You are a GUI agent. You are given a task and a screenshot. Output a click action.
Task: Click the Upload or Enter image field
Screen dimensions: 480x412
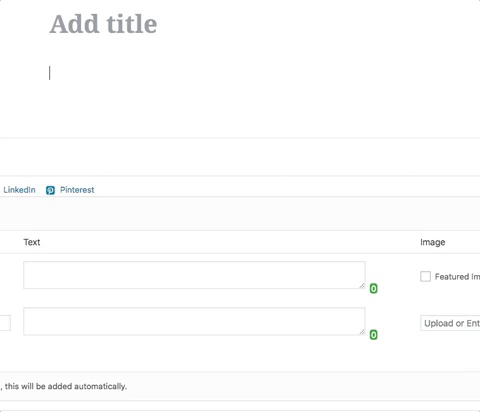click(450, 323)
